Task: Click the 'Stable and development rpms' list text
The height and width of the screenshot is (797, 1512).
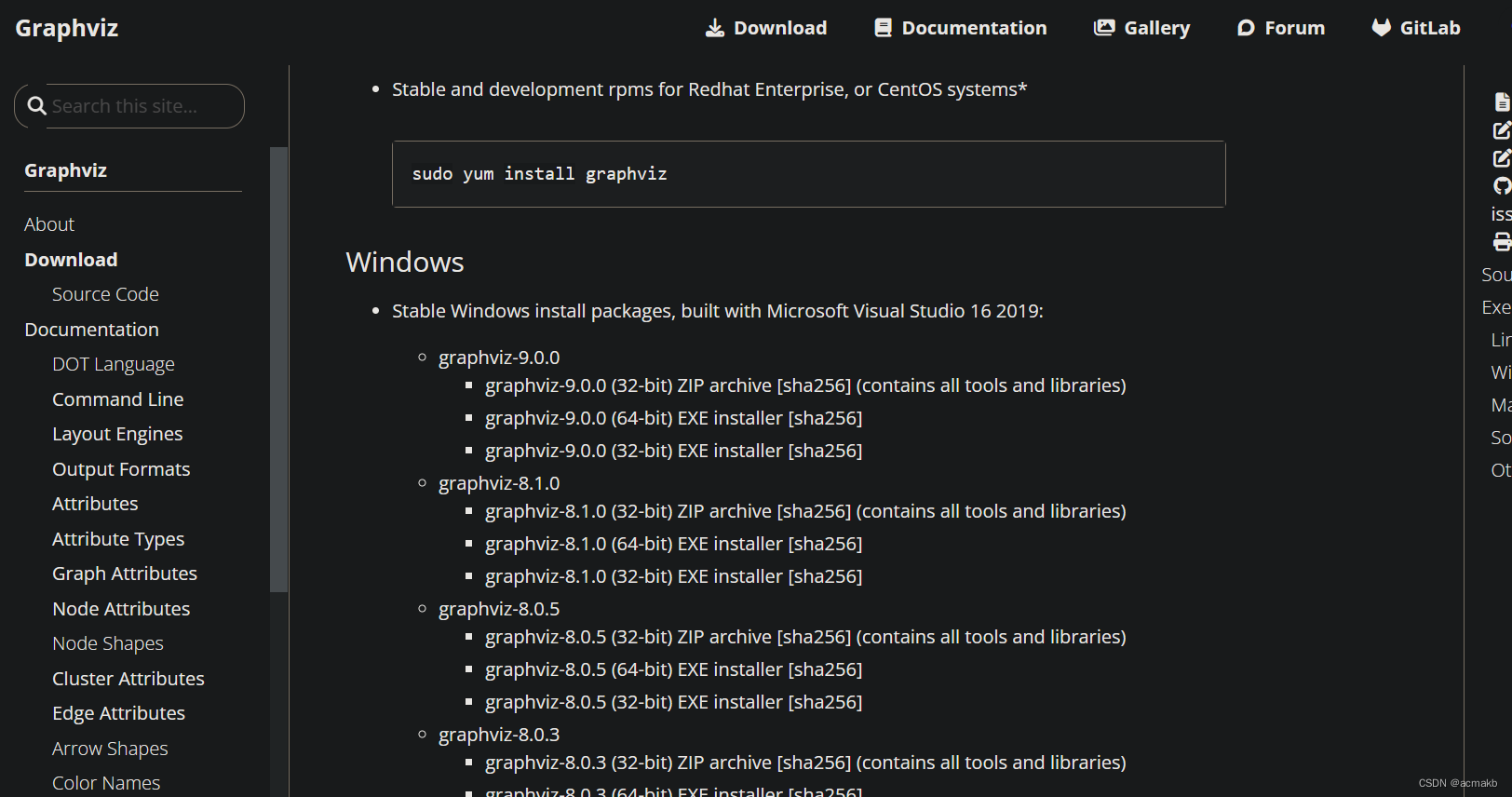Action: pyautogui.click(x=709, y=89)
